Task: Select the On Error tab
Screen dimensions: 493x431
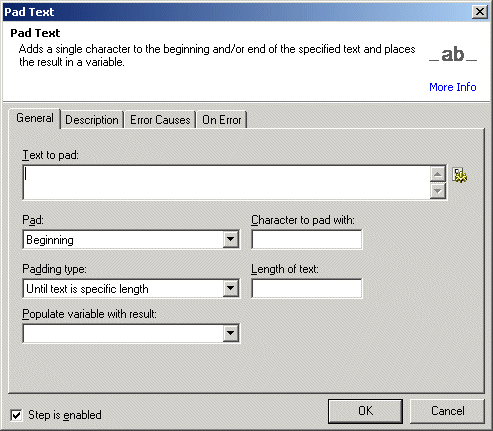Action: [x=222, y=120]
